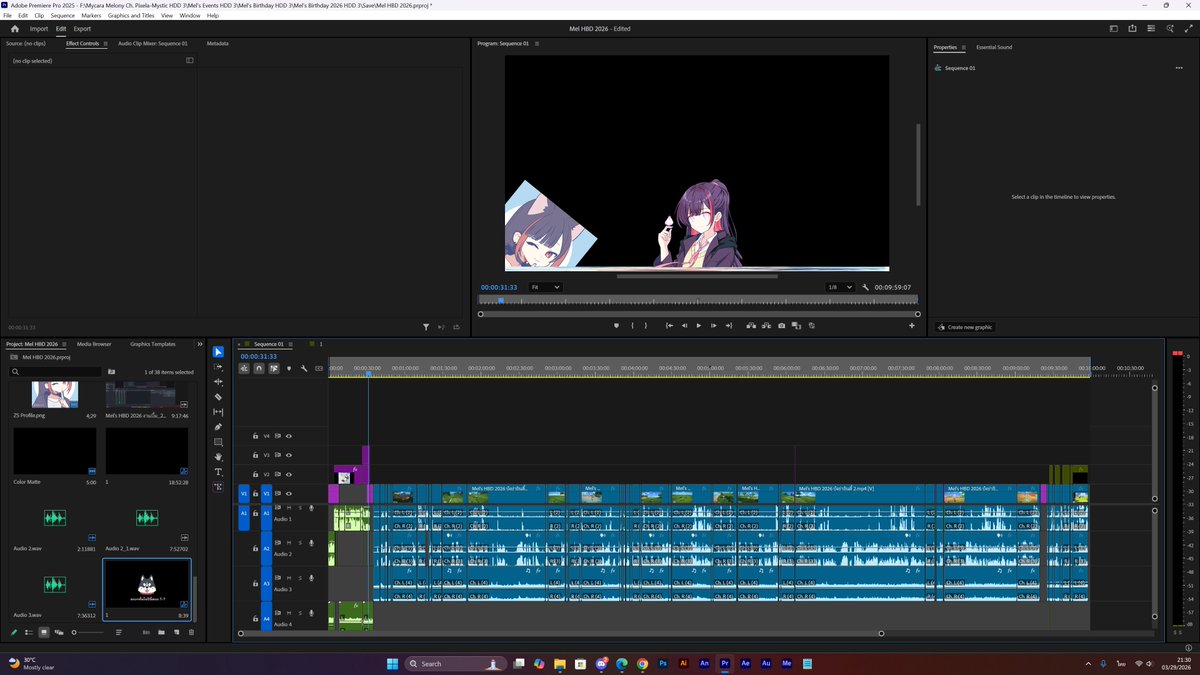The height and width of the screenshot is (675, 1200).
Task: Click Create new graphic button
Action: [965, 327]
